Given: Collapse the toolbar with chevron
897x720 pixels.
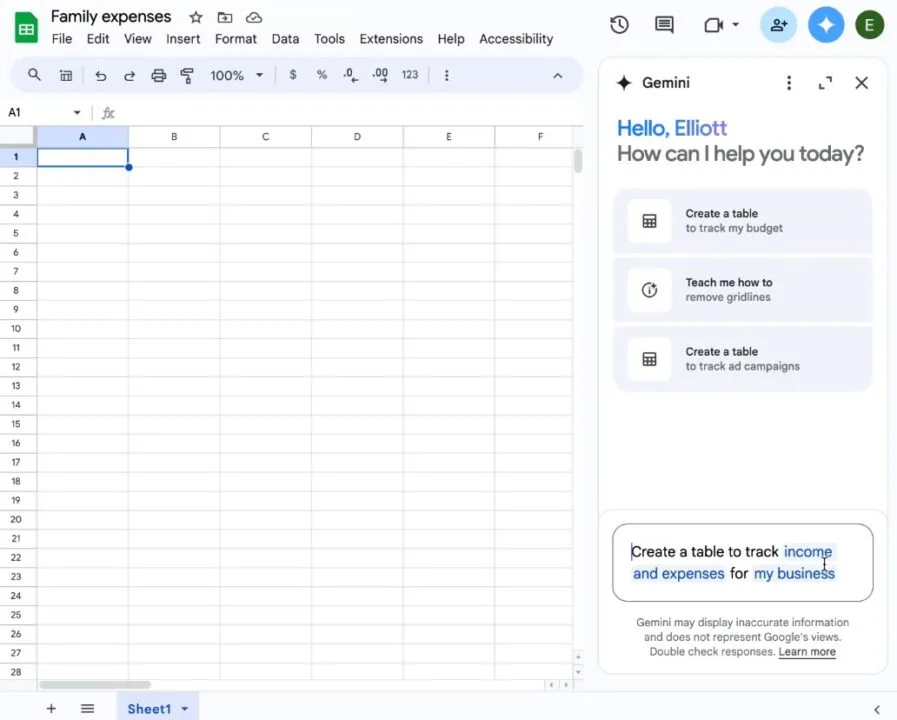Looking at the screenshot, I should (558, 75).
